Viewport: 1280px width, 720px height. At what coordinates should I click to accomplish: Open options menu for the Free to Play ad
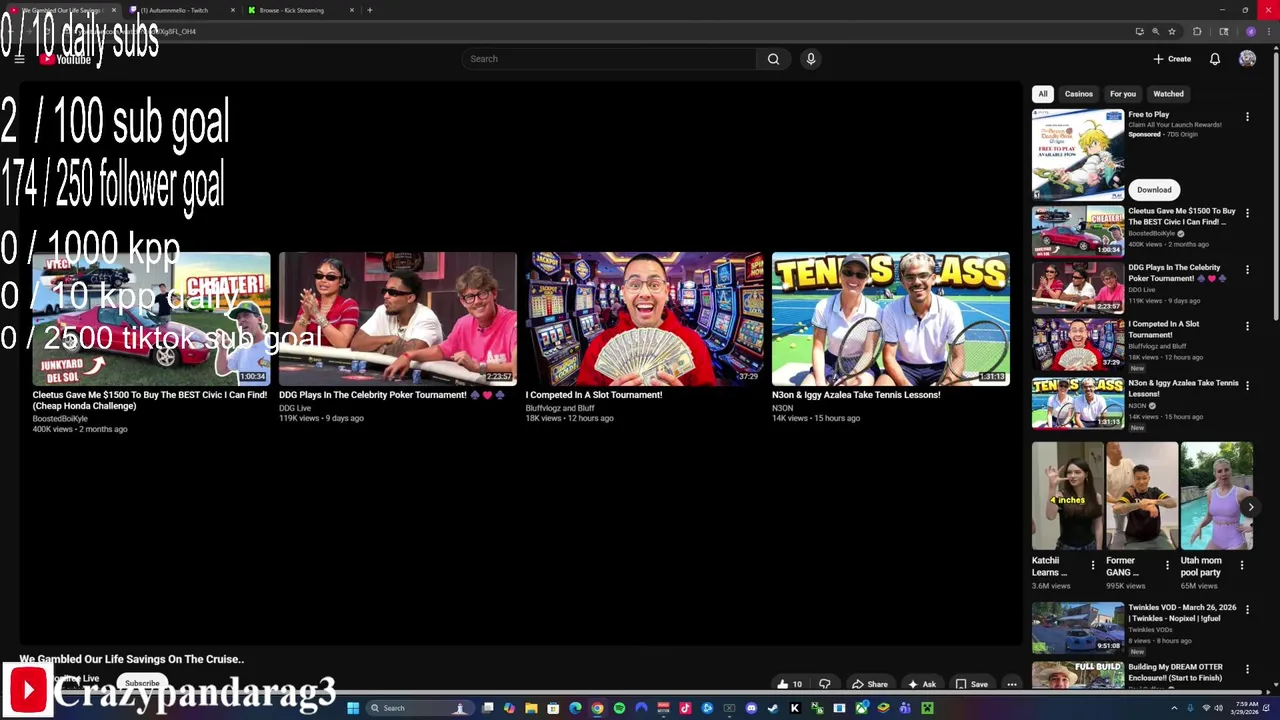coord(1247,117)
